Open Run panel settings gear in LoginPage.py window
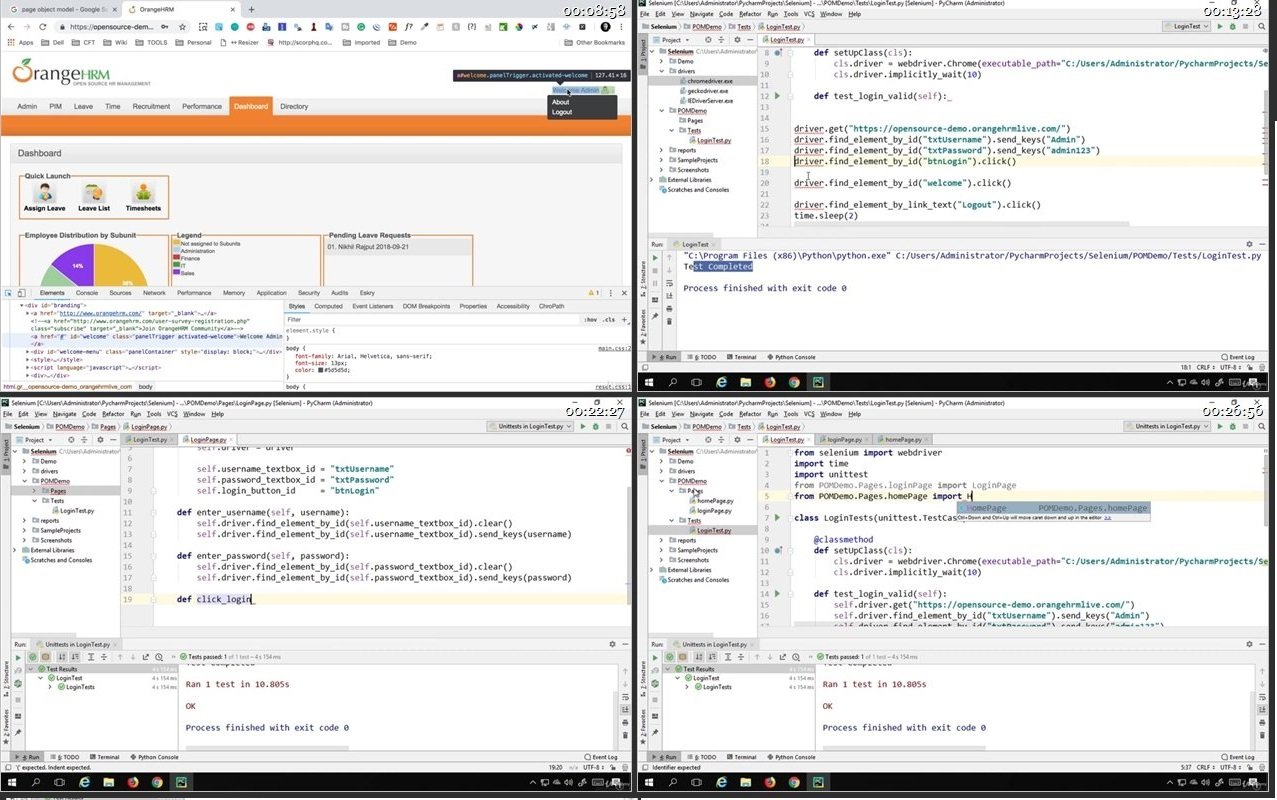The height and width of the screenshot is (800, 1277). [x=611, y=643]
